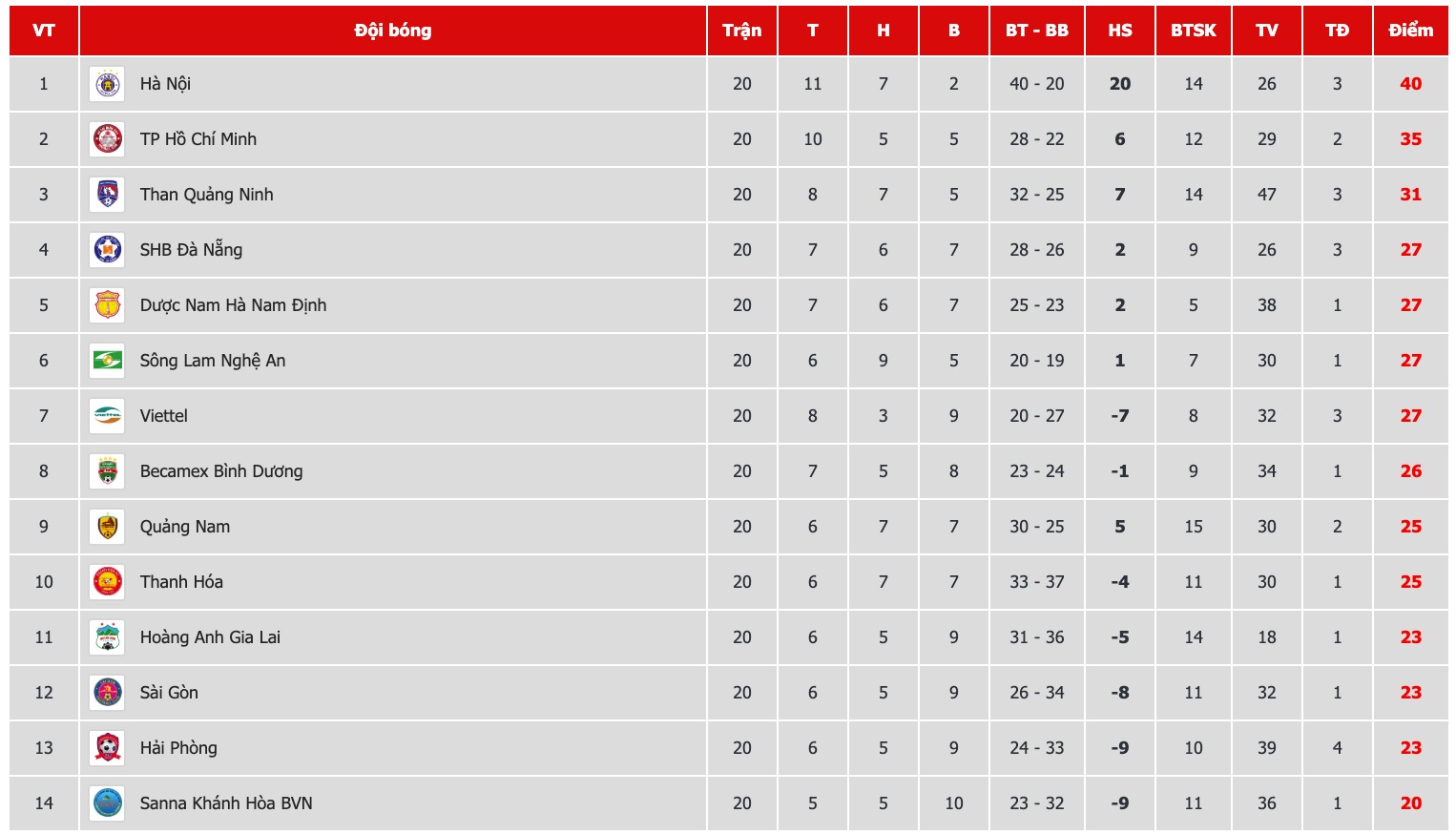The image size is (1456, 834).
Task: Click the Hoàng Anh Gia Lai logo
Action: tap(108, 637)
